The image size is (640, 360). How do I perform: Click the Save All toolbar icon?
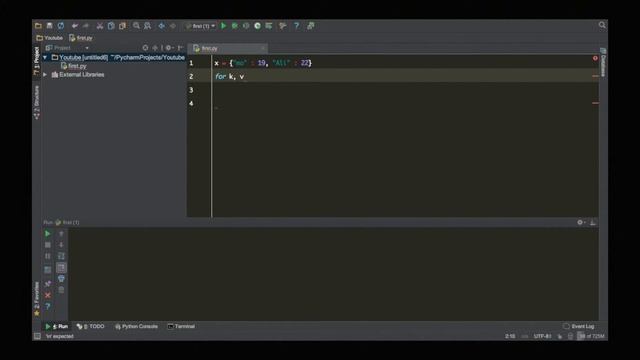49,26
